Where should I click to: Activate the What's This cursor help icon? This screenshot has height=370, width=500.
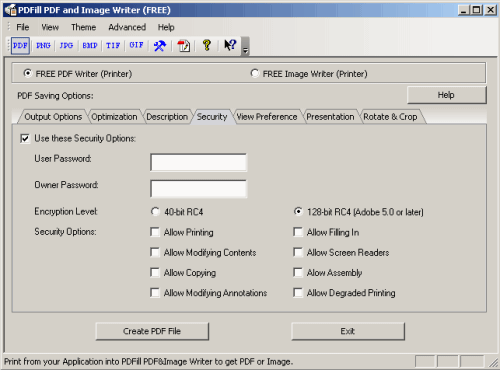click(230, 45)
